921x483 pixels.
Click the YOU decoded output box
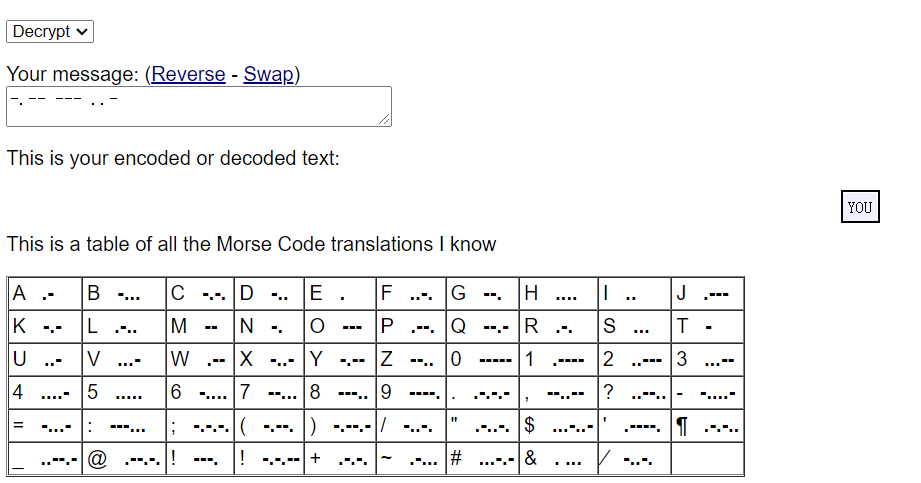860,207
